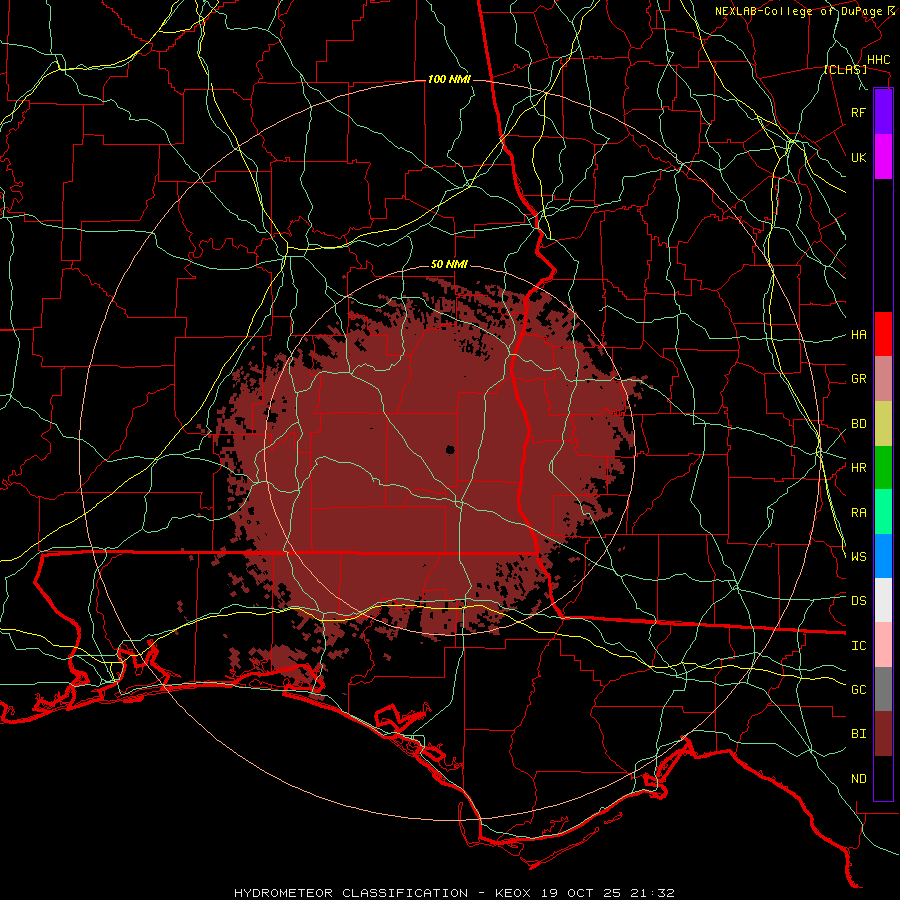Click the IC light pink legend block

point(883,645)
